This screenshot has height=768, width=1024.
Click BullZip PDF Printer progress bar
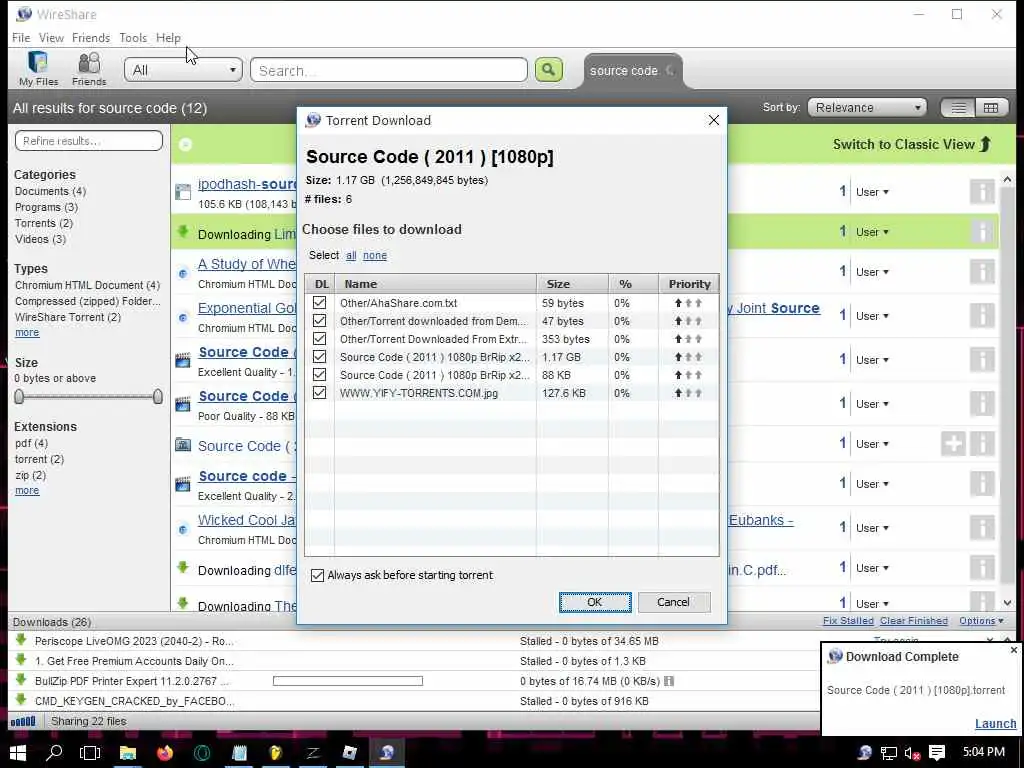coord(347,681)
